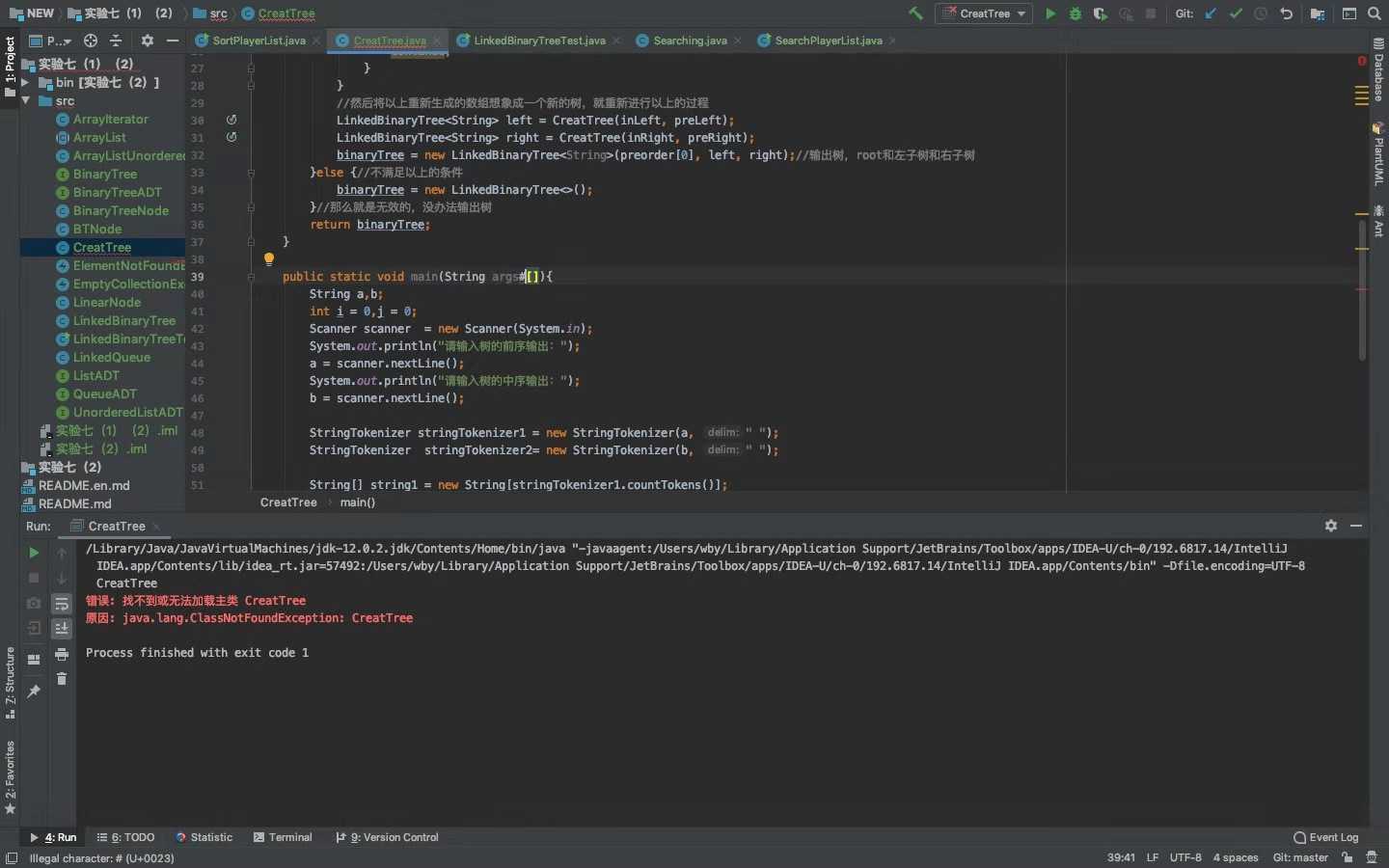Open the UTF-8 encoding selector
This screenshot has height=868, width=1389.
pos(1185,857)
